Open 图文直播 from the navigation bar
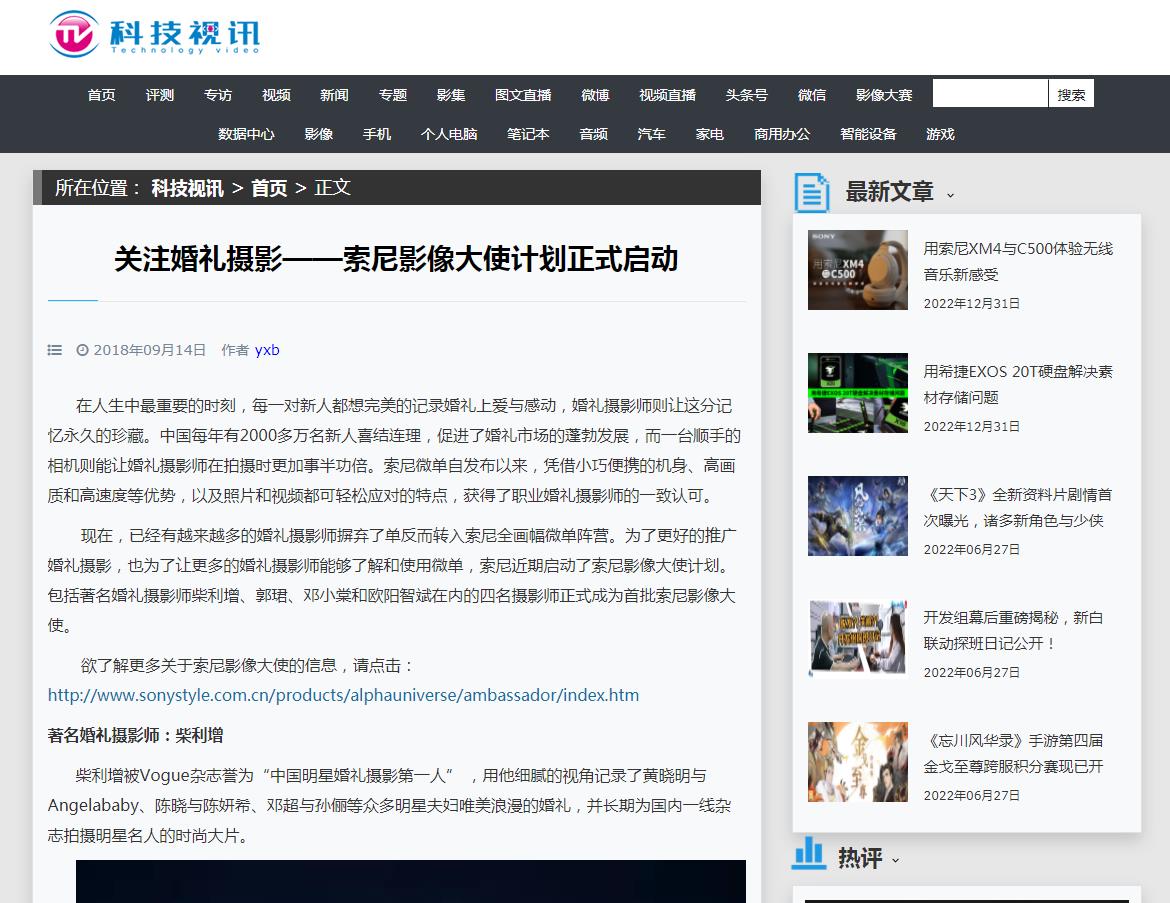1170x903 pixels. click(x=523, y=95)
